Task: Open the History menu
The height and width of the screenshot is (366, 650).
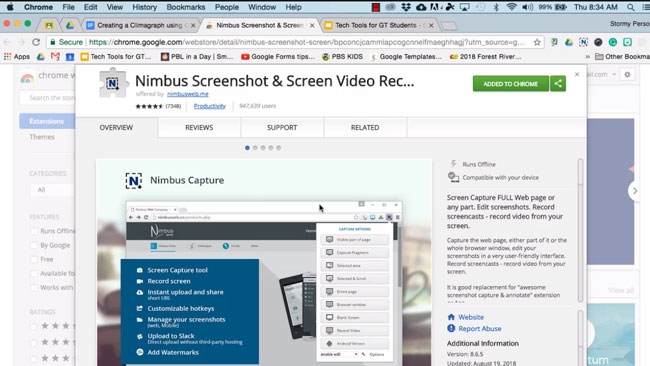Action: point(144,7)
